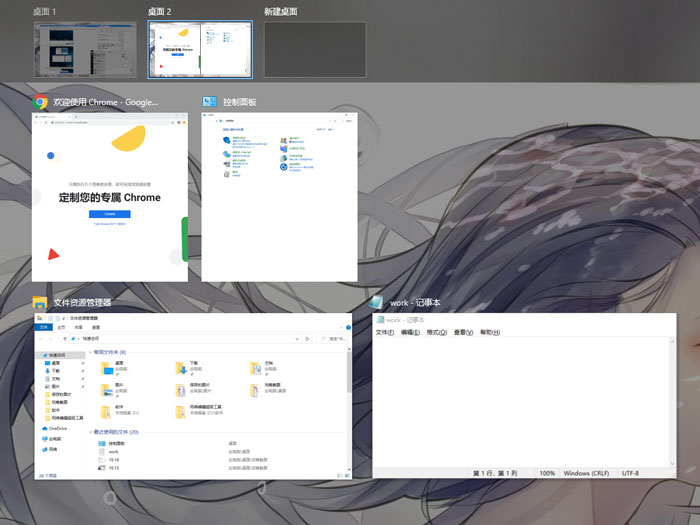Expand the File Explorer address bar history dropdown
Image resolution: width=700 pixels, height=525 pixels.
pos(297,339)
